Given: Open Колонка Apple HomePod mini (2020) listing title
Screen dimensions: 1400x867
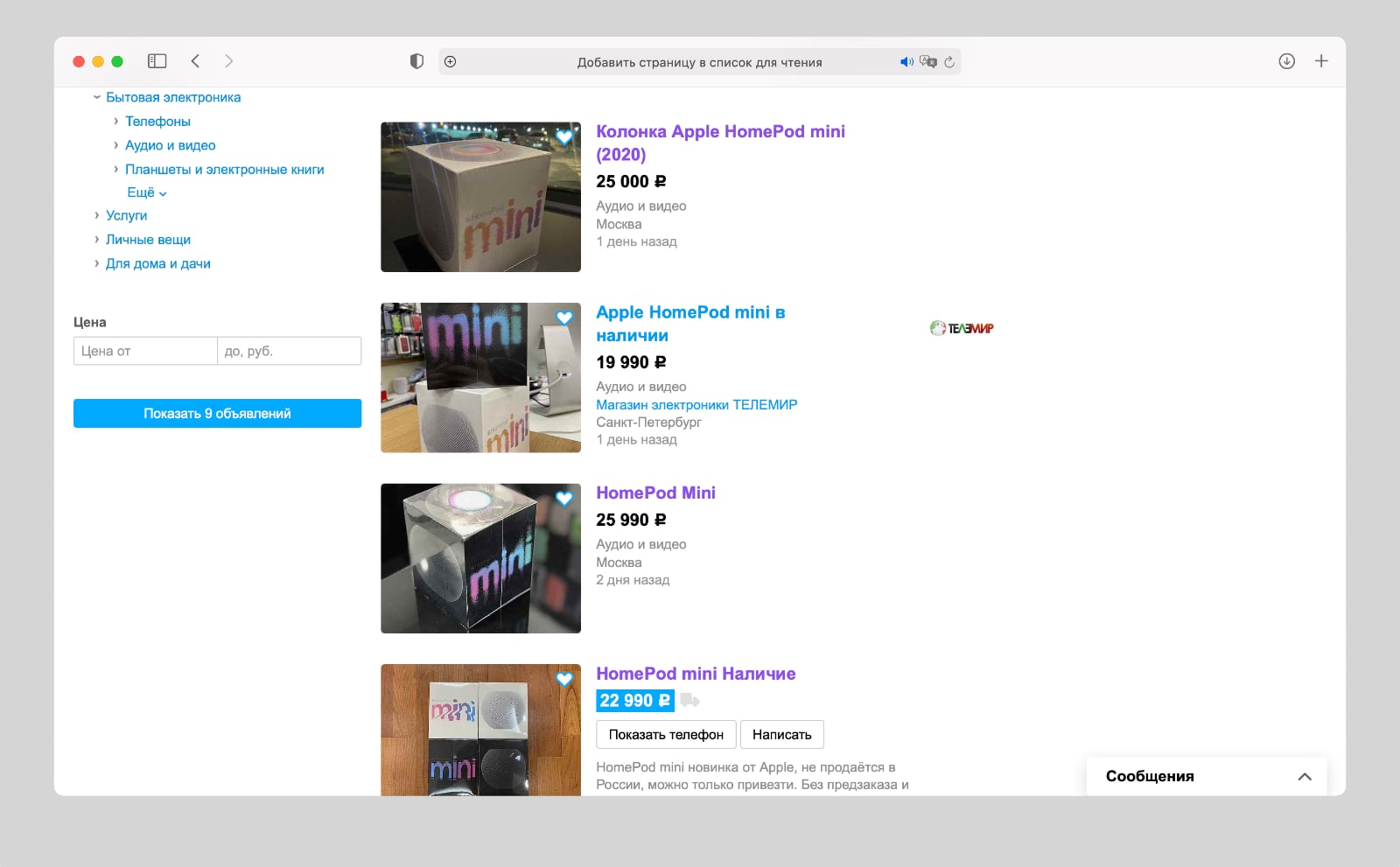Looking at the screenshot, I should click(720, 143).
